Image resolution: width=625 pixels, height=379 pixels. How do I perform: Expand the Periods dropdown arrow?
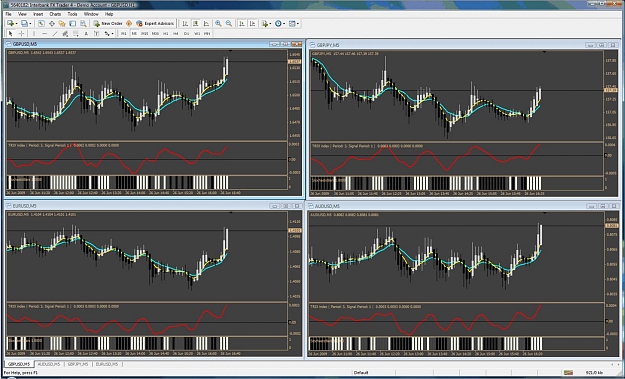[x=284, y=24]
